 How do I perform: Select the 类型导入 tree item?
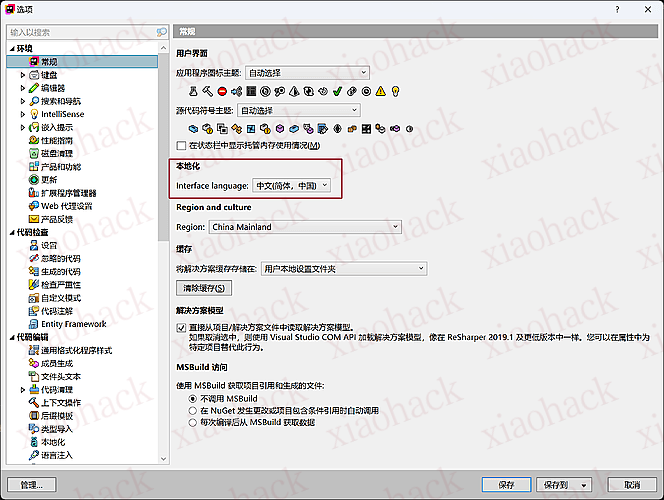pos(57,429)
